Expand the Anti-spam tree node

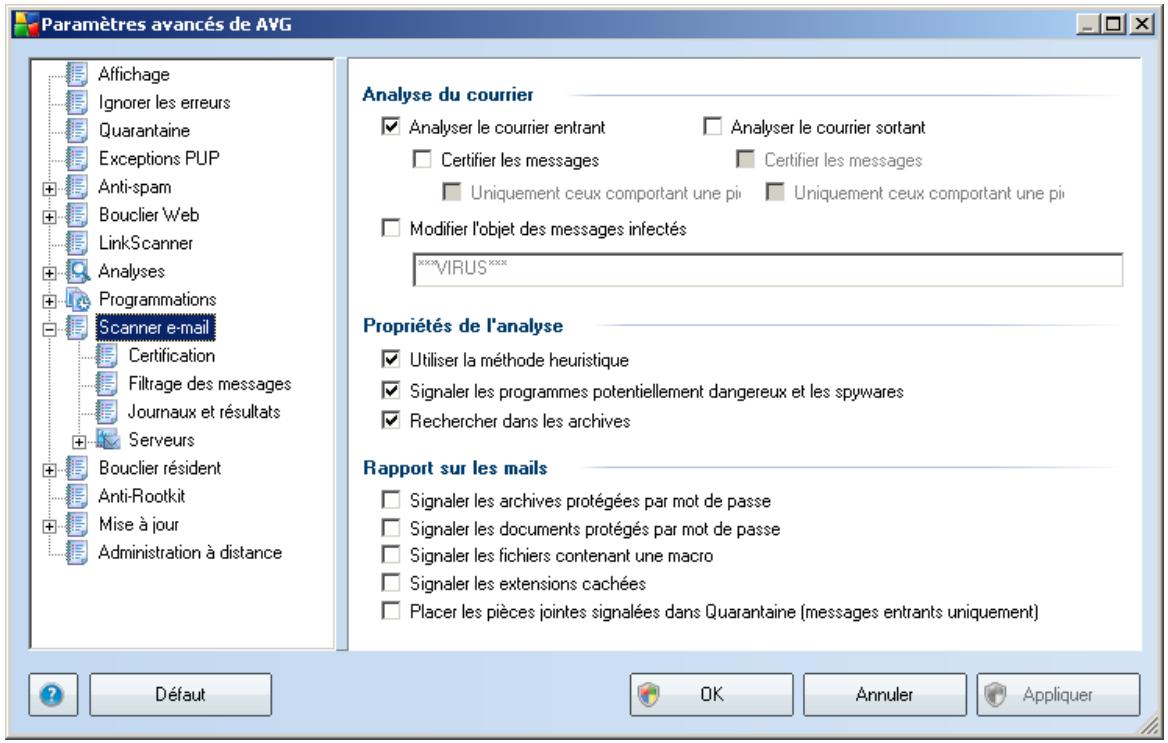(49, 189)
